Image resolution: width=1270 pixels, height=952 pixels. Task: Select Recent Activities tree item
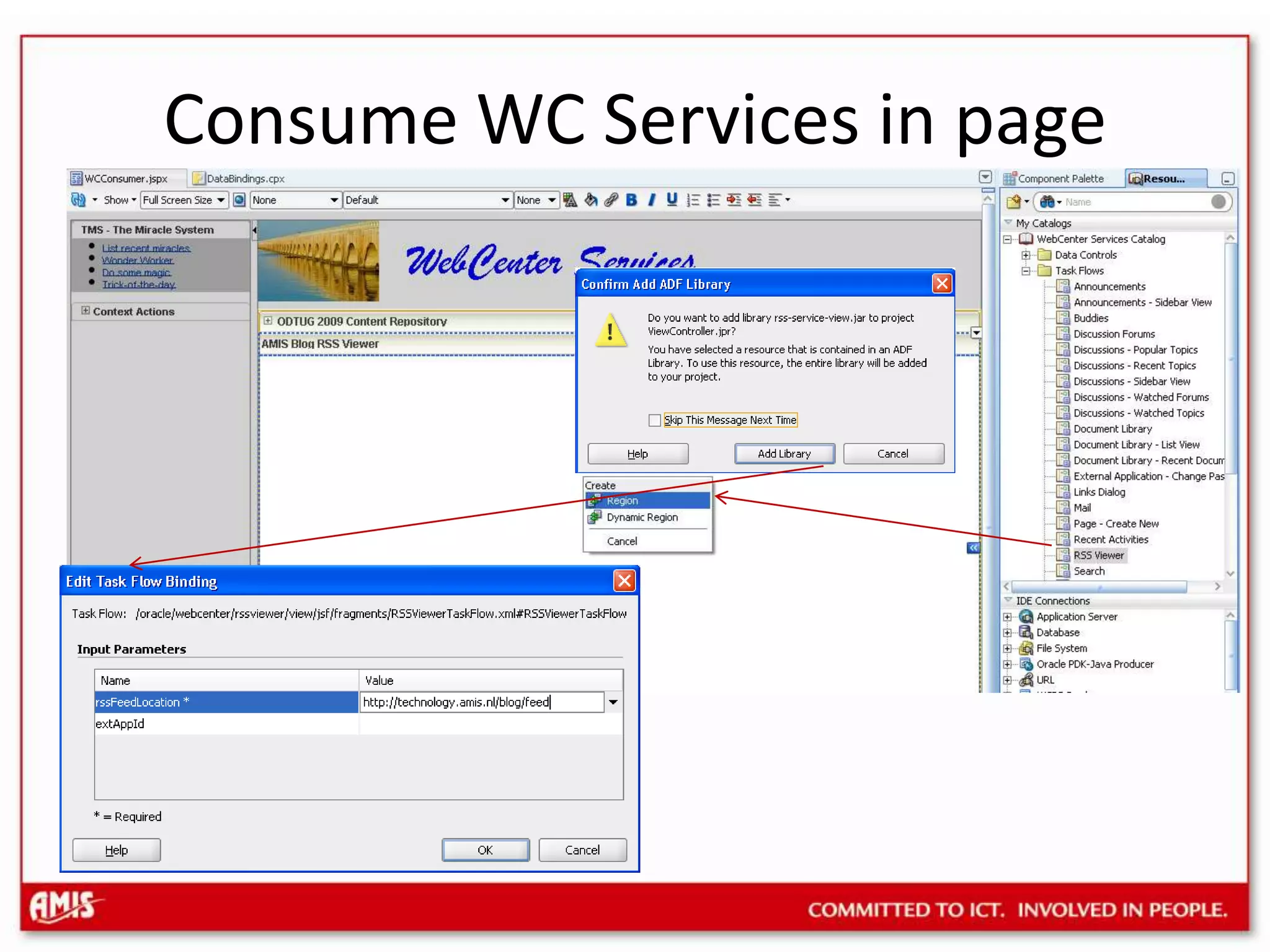1111,539
